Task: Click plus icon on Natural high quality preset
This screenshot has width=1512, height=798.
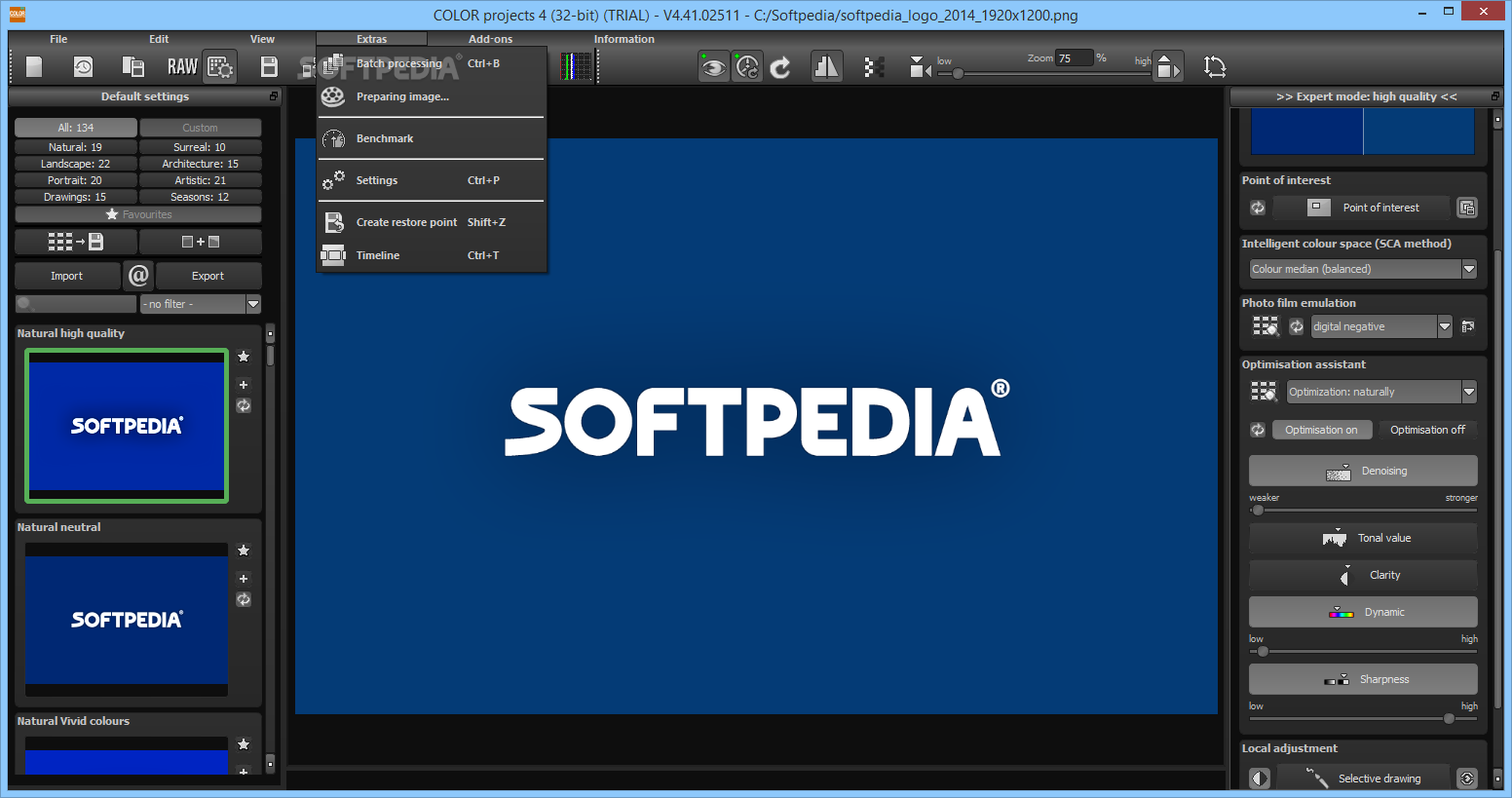Action: click(x=244, y=384)
